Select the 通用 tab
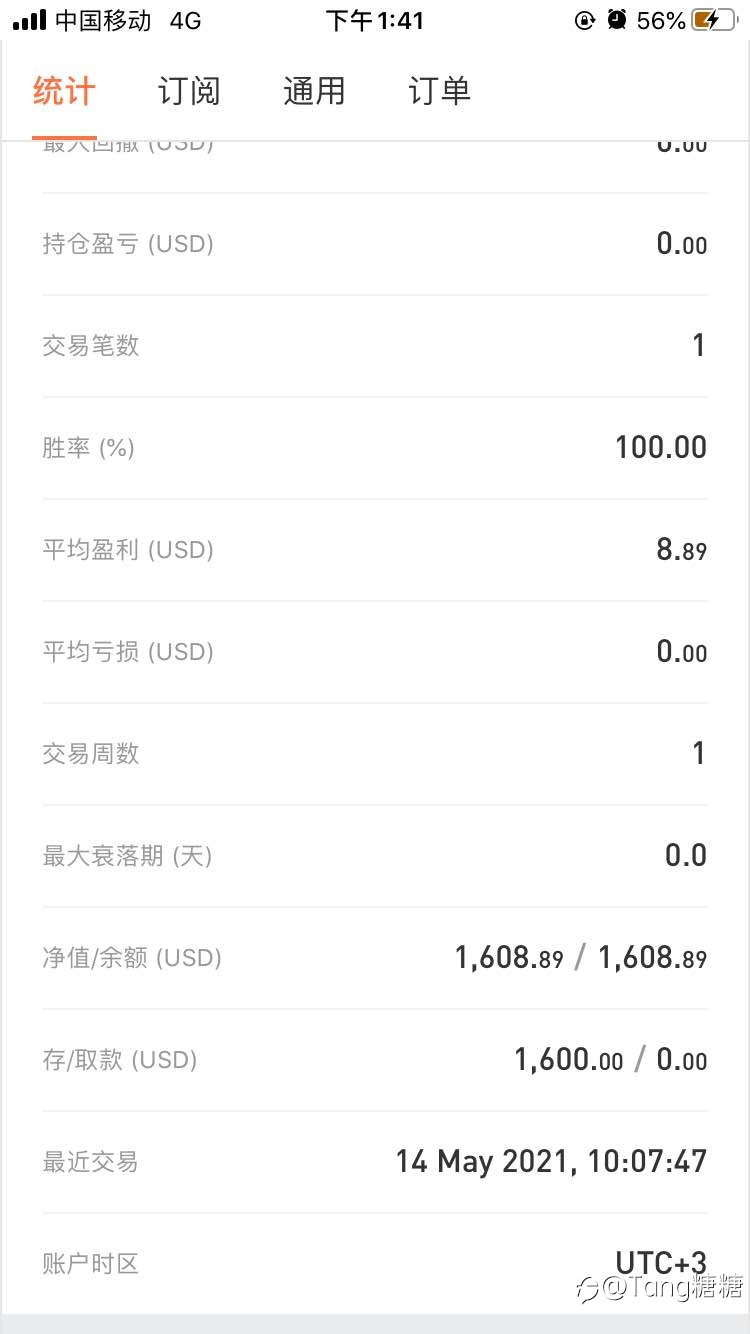Image resolution: width=750 pixels, height=1334 pixels. point(314,92)
